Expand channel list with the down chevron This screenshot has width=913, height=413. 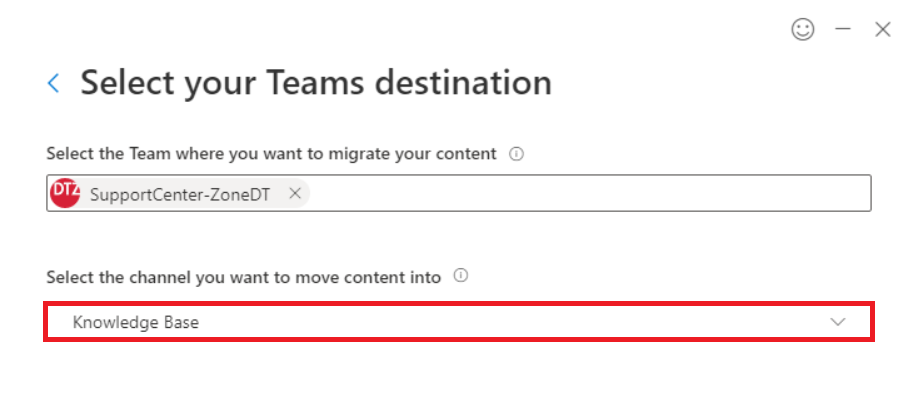tap(837, 322)
